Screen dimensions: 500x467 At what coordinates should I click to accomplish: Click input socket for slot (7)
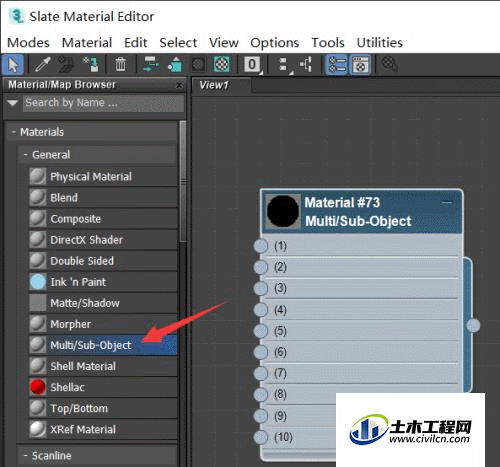tap(261, 373)
